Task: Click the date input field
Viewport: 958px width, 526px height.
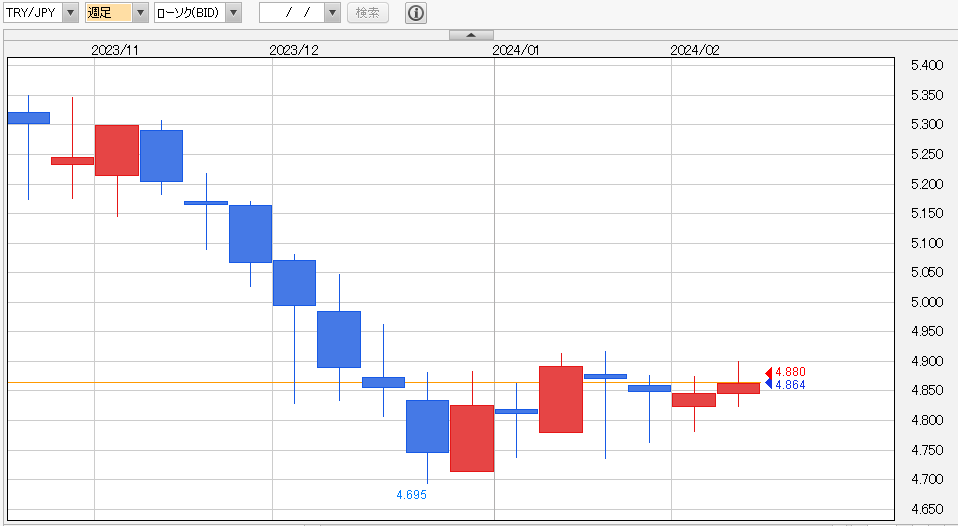Action: coord(292,12)
